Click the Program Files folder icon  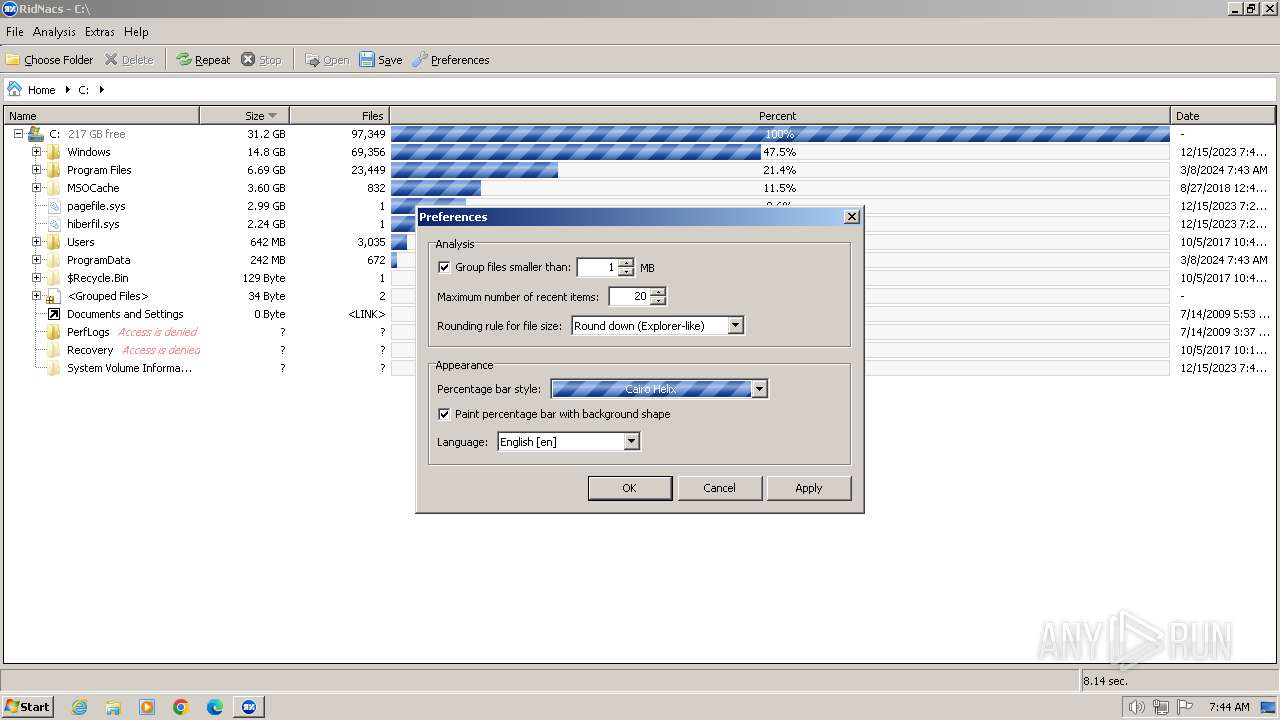[x=54, y=170]
